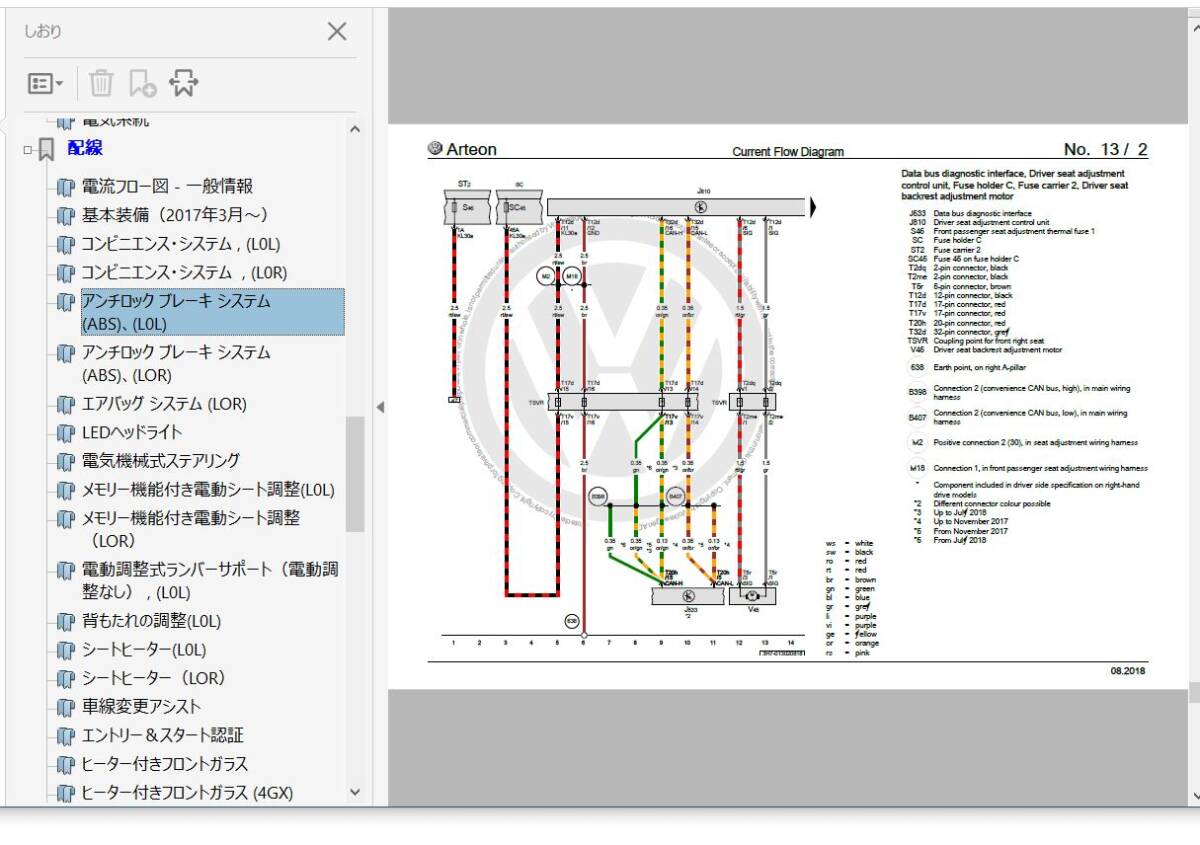1200x845 pixels.
Task: Click J533 component box in diagram
Action: 688,596
